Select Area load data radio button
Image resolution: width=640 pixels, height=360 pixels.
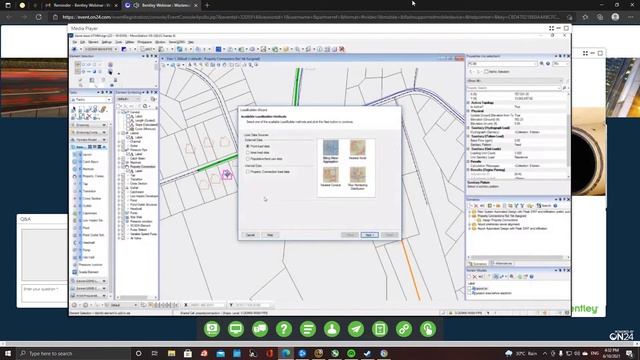click(x=248, y=152)
